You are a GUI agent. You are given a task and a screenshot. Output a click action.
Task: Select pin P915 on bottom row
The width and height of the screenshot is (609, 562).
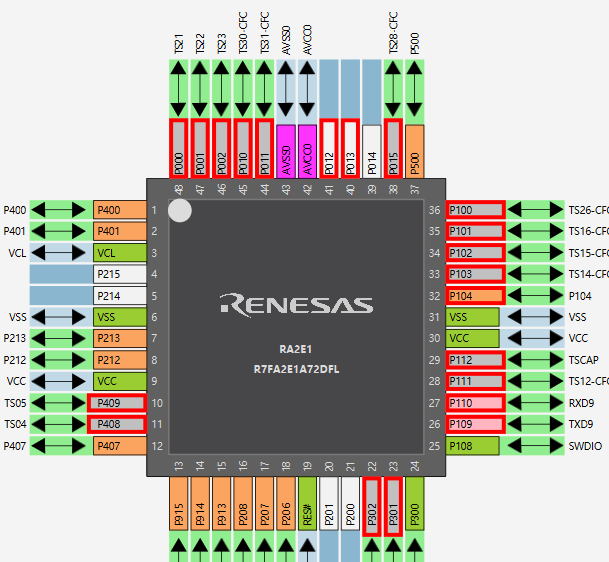click(x=179, y=503)
